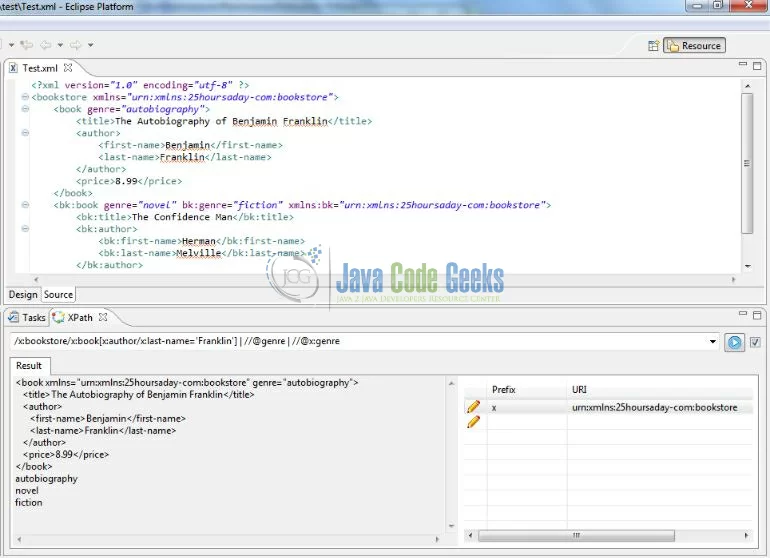
Task: Open the Back history dropdown arrow
Action: [x=60, y=45]
